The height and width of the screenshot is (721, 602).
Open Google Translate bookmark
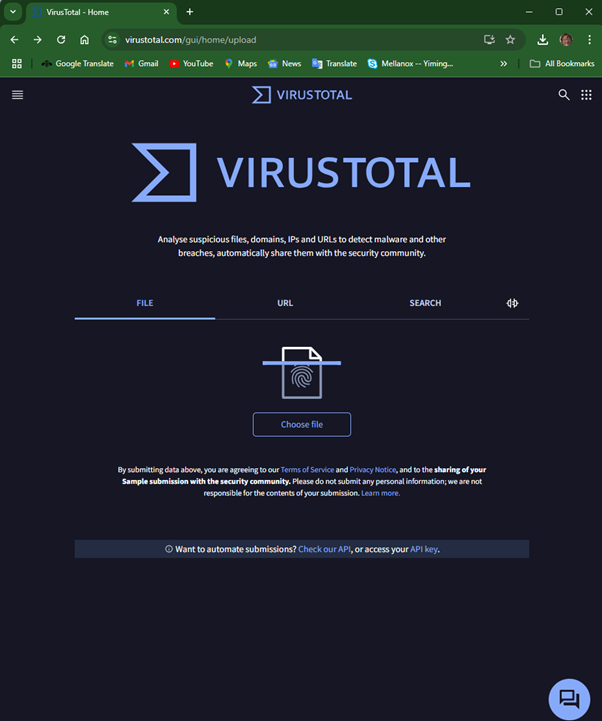coord(77,64)
